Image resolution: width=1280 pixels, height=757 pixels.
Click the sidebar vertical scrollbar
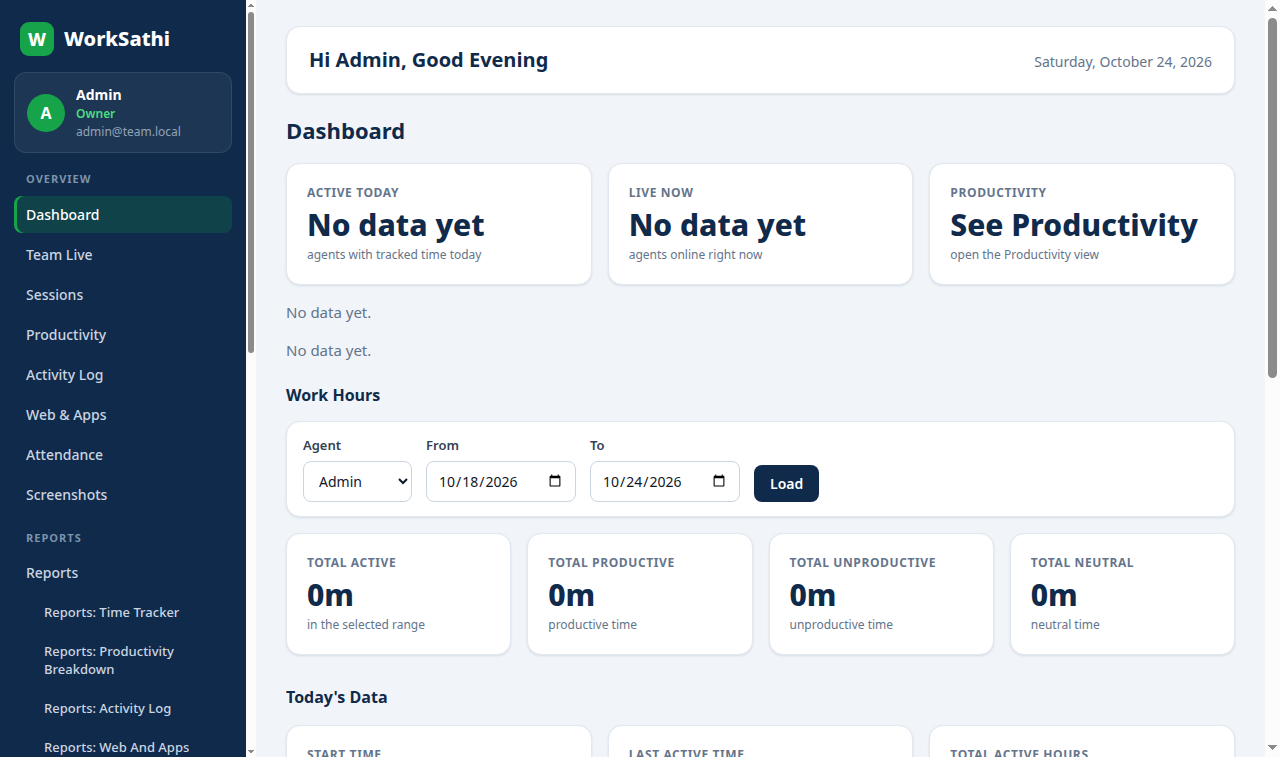[251, 180]
